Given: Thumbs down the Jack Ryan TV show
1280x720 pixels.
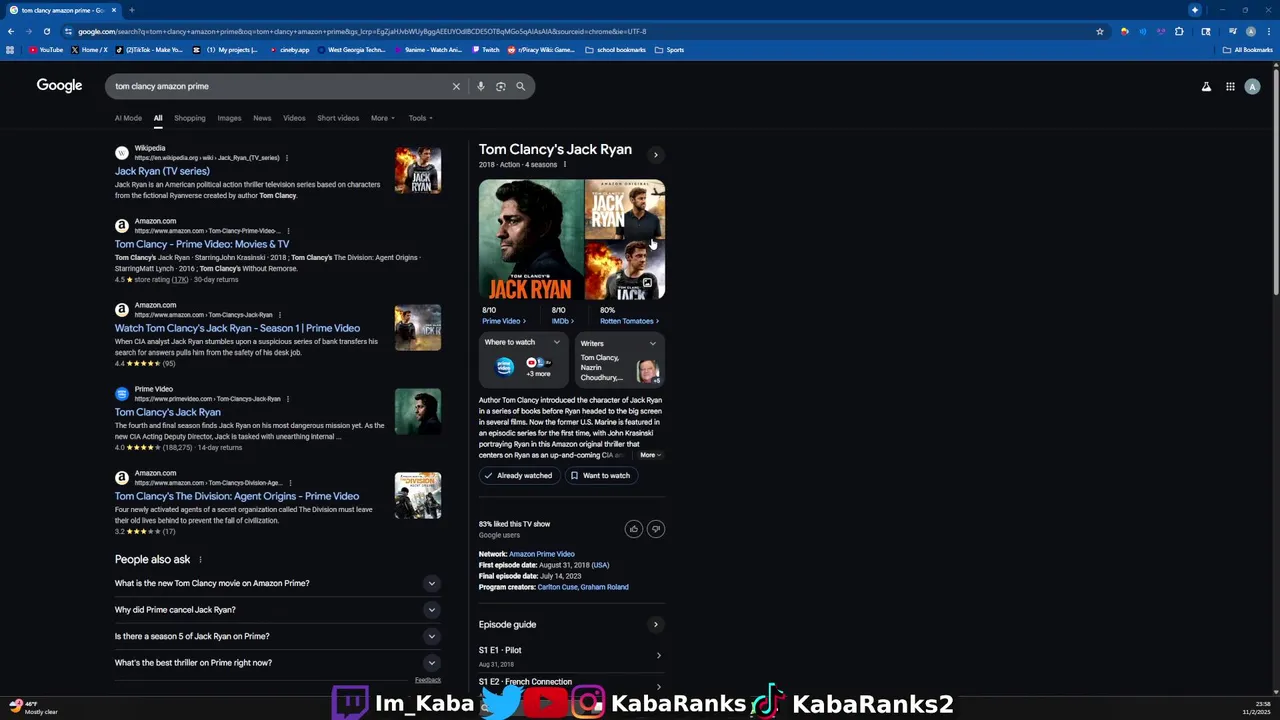Looking at the screenshot, I should 656,529.
